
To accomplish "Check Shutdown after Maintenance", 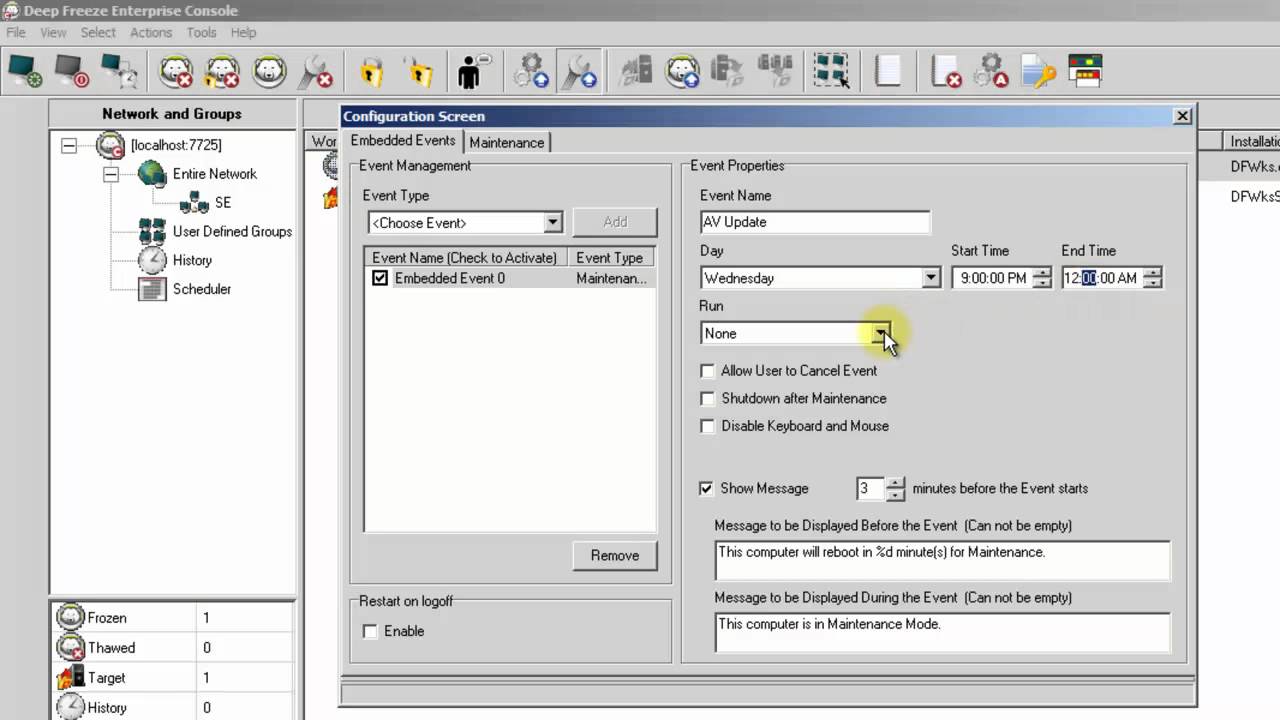I will (x=708, y=398).
